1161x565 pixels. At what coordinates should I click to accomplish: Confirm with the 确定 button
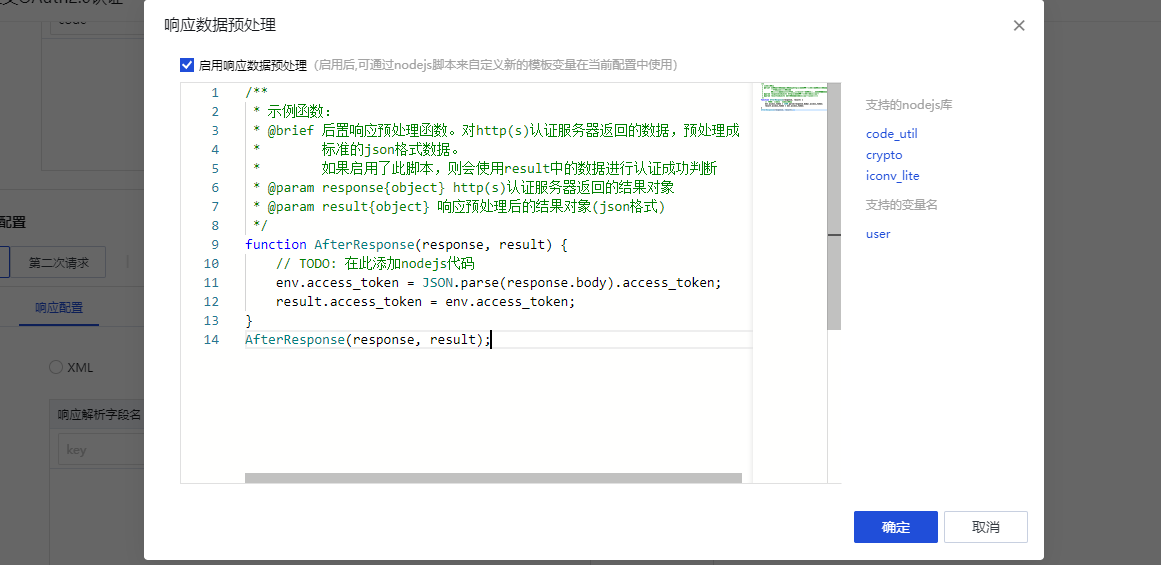(x=895, y=527)
